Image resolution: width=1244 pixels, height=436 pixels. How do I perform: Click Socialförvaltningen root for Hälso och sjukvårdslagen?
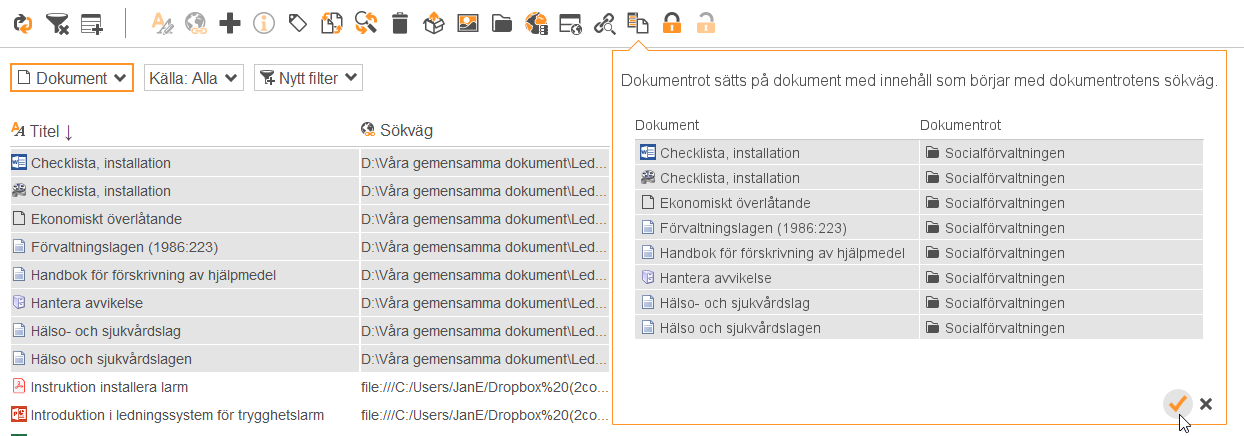click(1004, 328)
